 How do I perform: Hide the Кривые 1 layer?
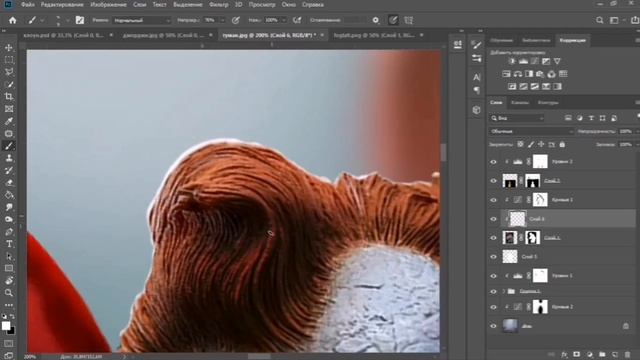coord(493,200)
